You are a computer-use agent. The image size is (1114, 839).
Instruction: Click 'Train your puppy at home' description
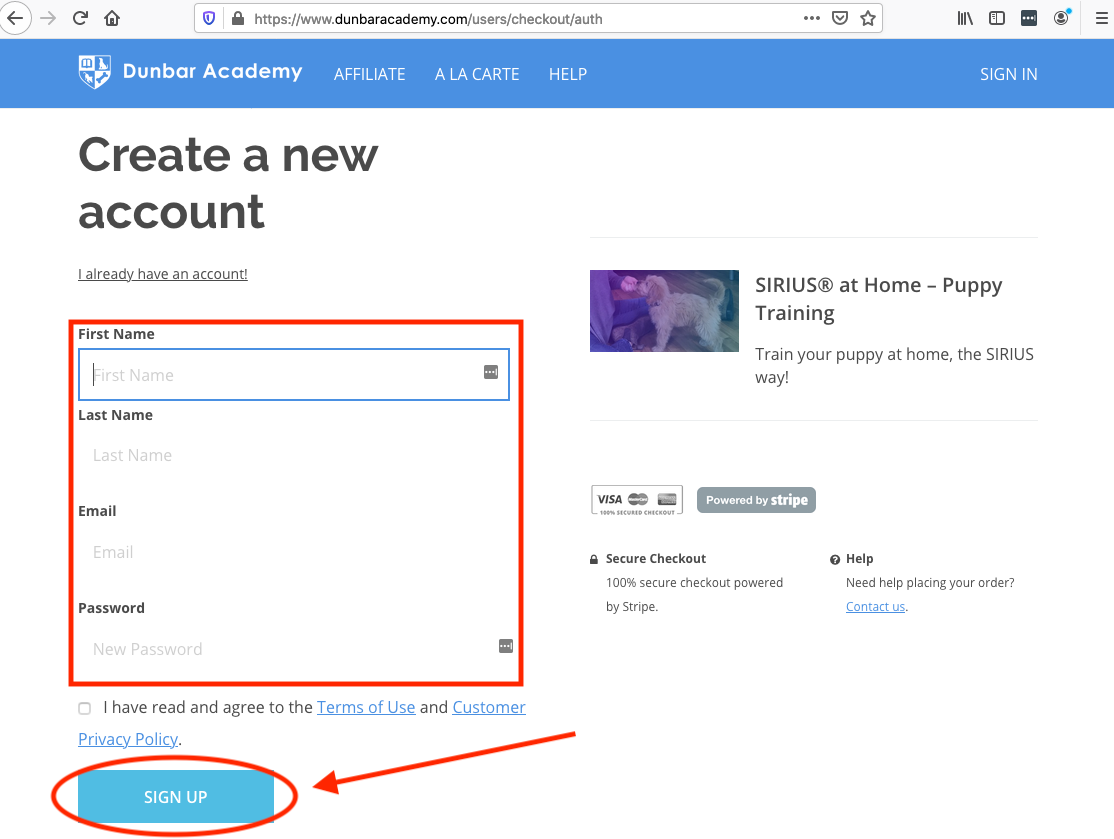tap(894, 365)
